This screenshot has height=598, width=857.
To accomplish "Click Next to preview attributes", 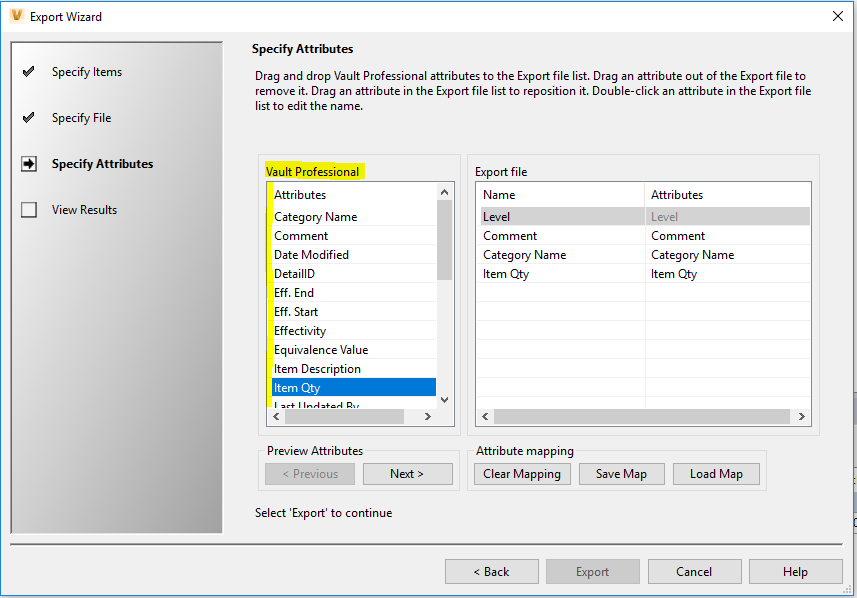I will (x=407, y=473).
